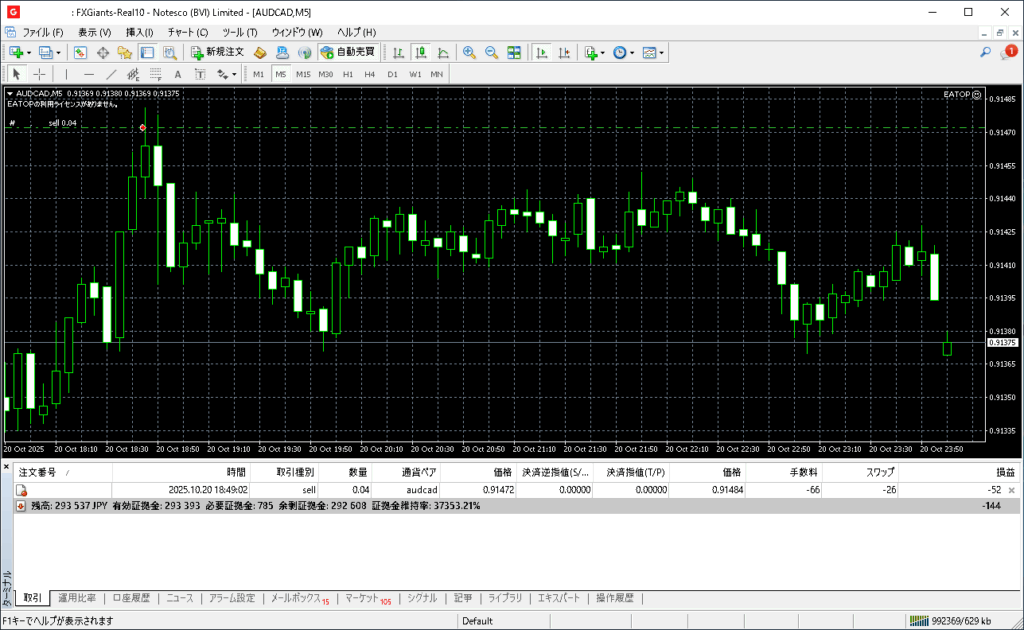This screenshot has height=630, width=1024.
Task: Click the 損益 column header
Action: (x=1003, y=472)
